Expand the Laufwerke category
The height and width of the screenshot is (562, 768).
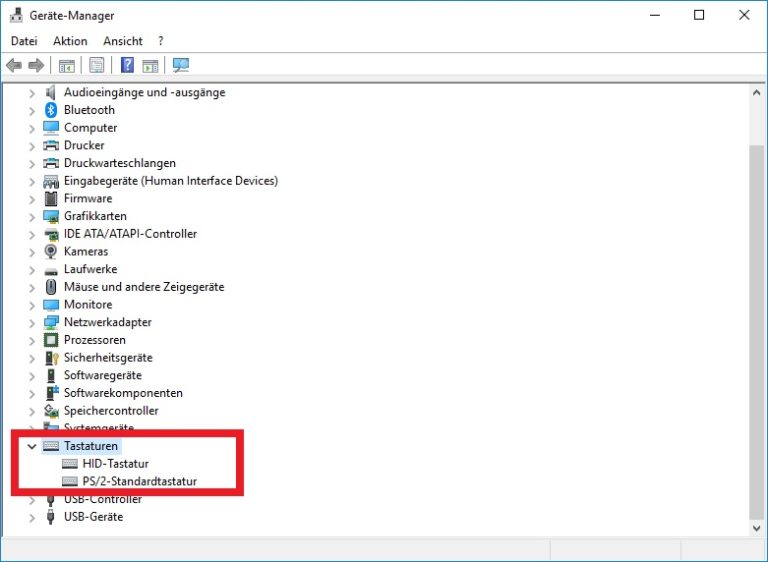[x=32, y=269]
